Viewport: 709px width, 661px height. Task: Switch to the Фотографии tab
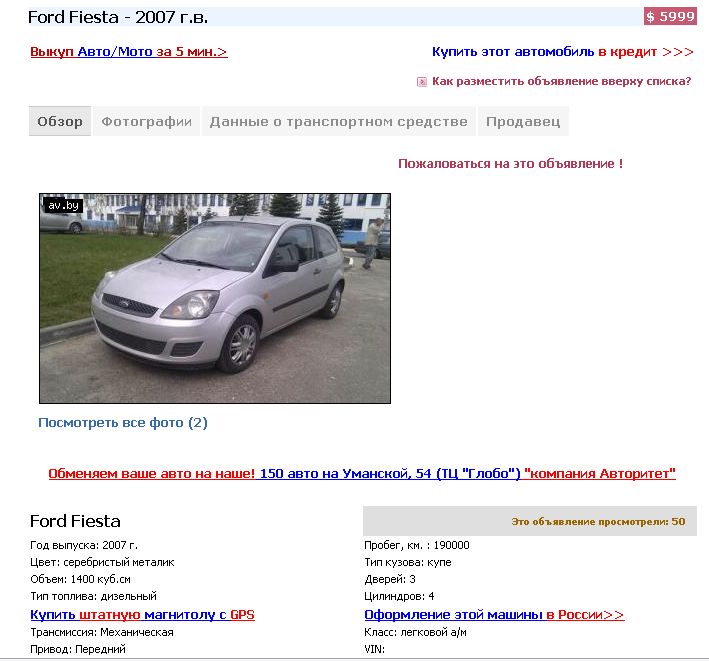click(x=146, y=121)
